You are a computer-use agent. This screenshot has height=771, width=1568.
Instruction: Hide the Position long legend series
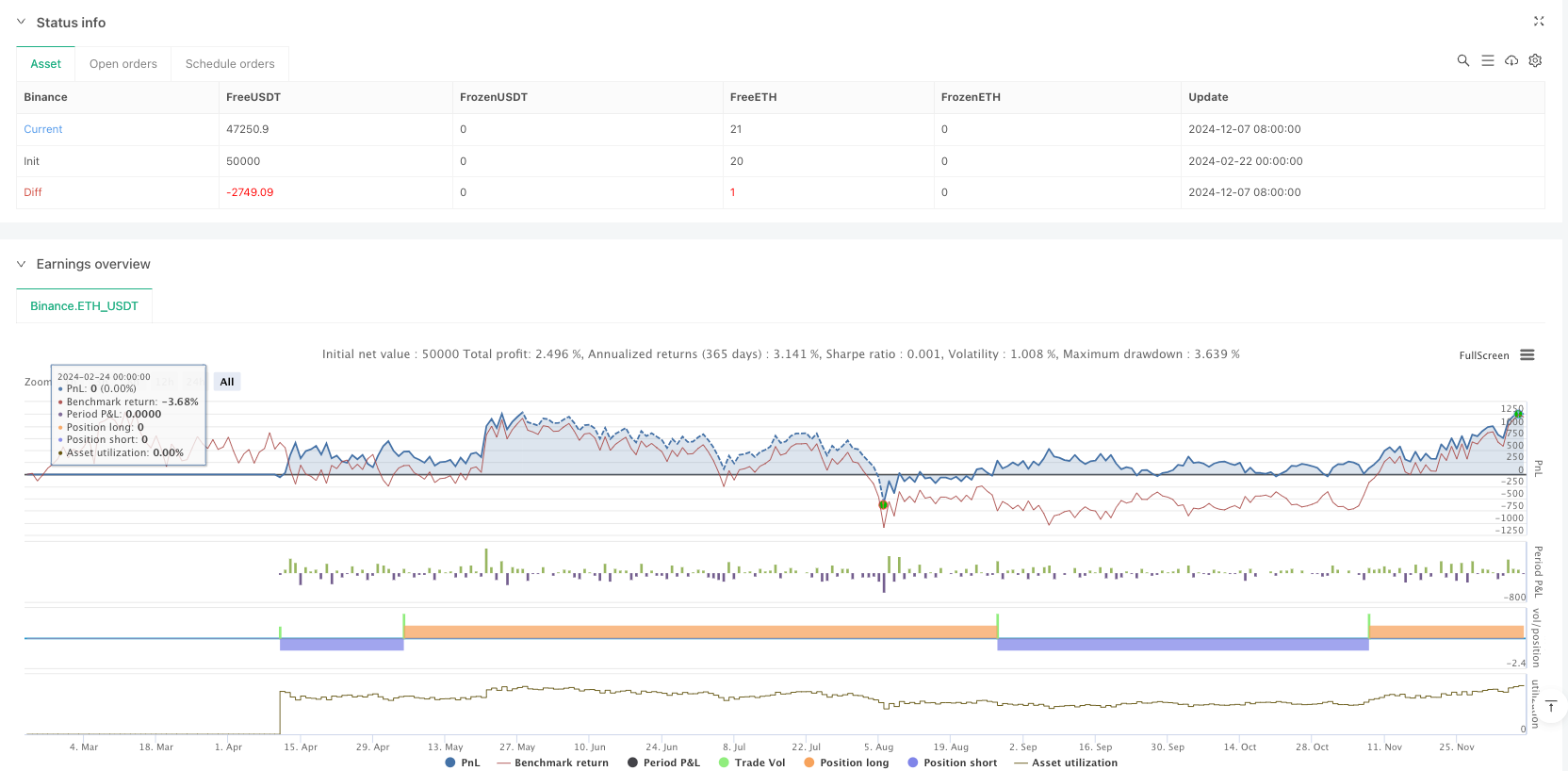tap(845, 763)
